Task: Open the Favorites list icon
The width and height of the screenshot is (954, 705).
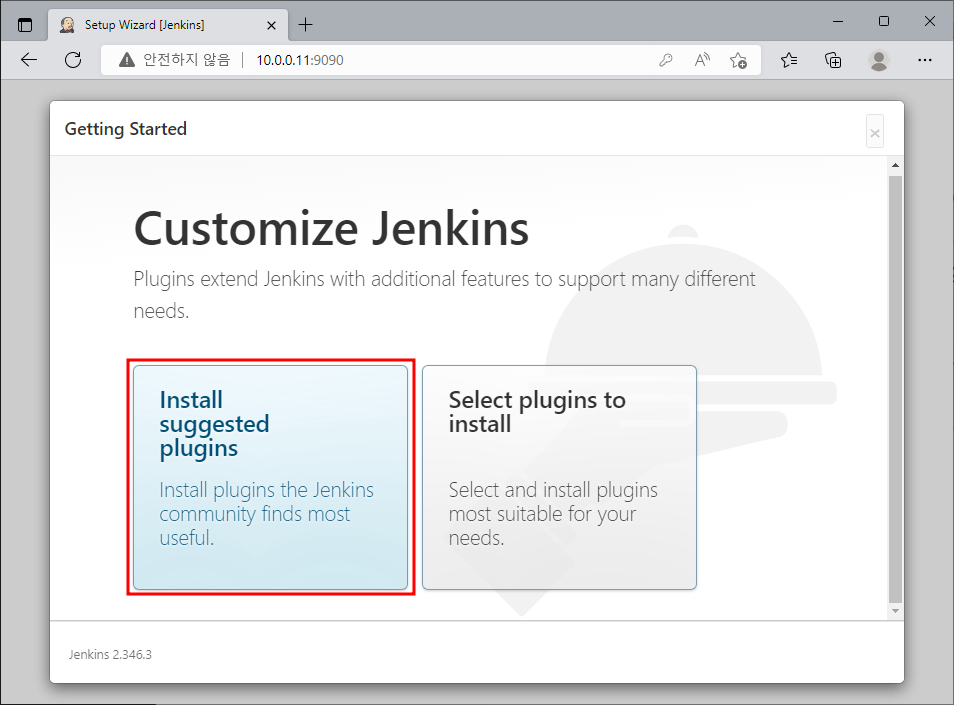Action: [x=789, y=60]
